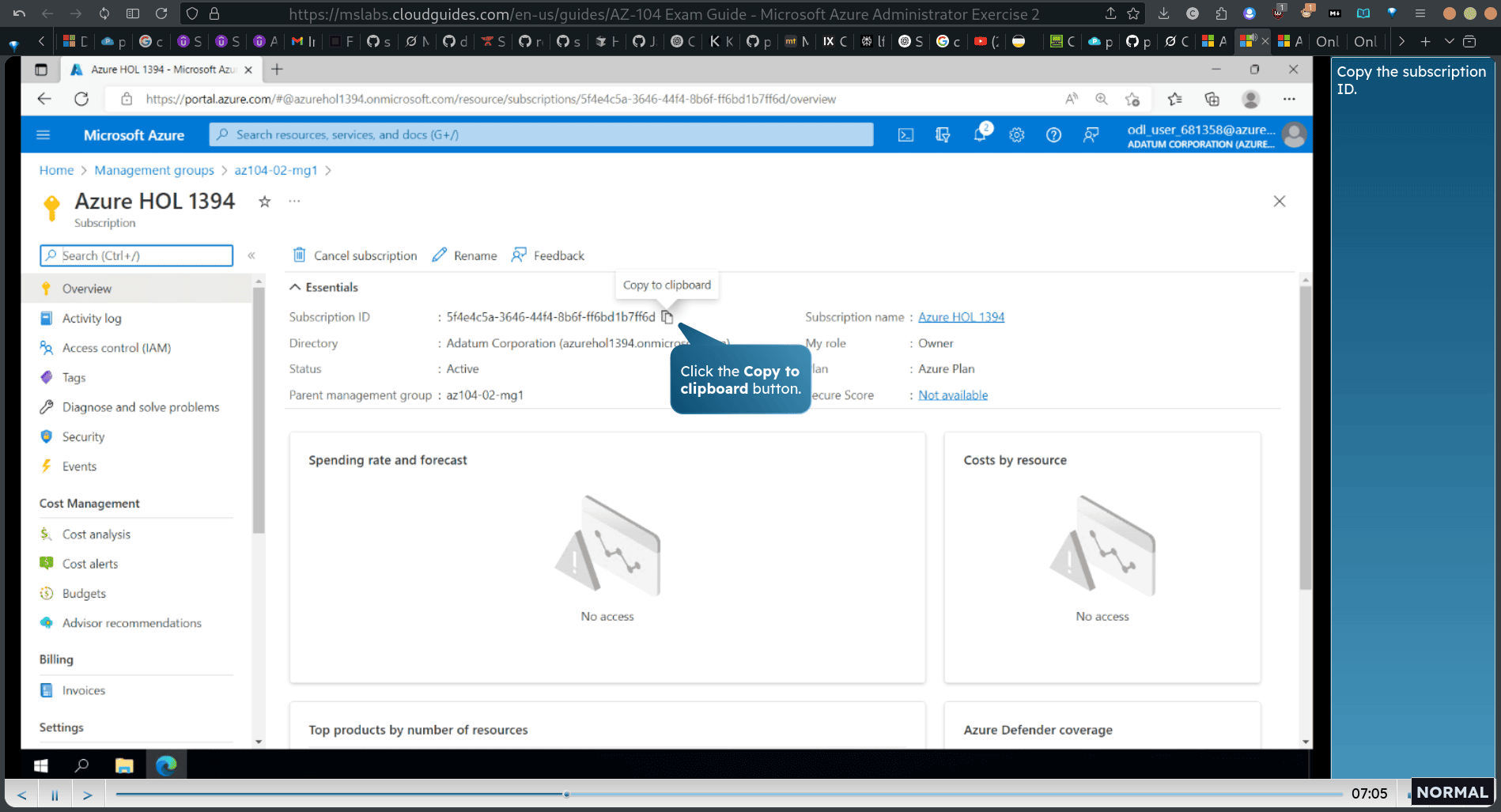This screenshot has width=1501, height=812.
Task: Collapse the Essentials section
Action: tap(324, 287)
